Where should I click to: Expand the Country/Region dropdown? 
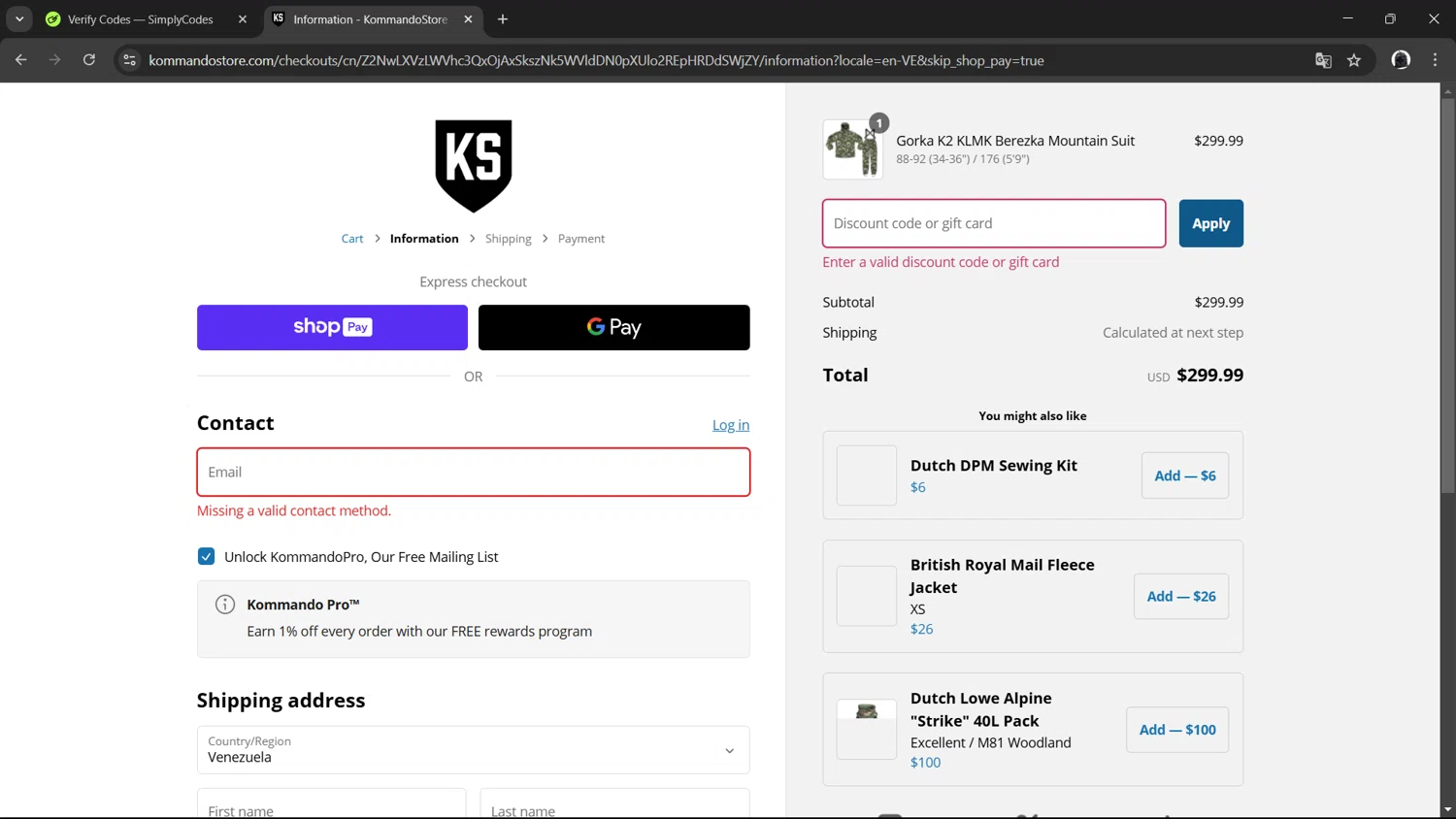tap(473, 750)
